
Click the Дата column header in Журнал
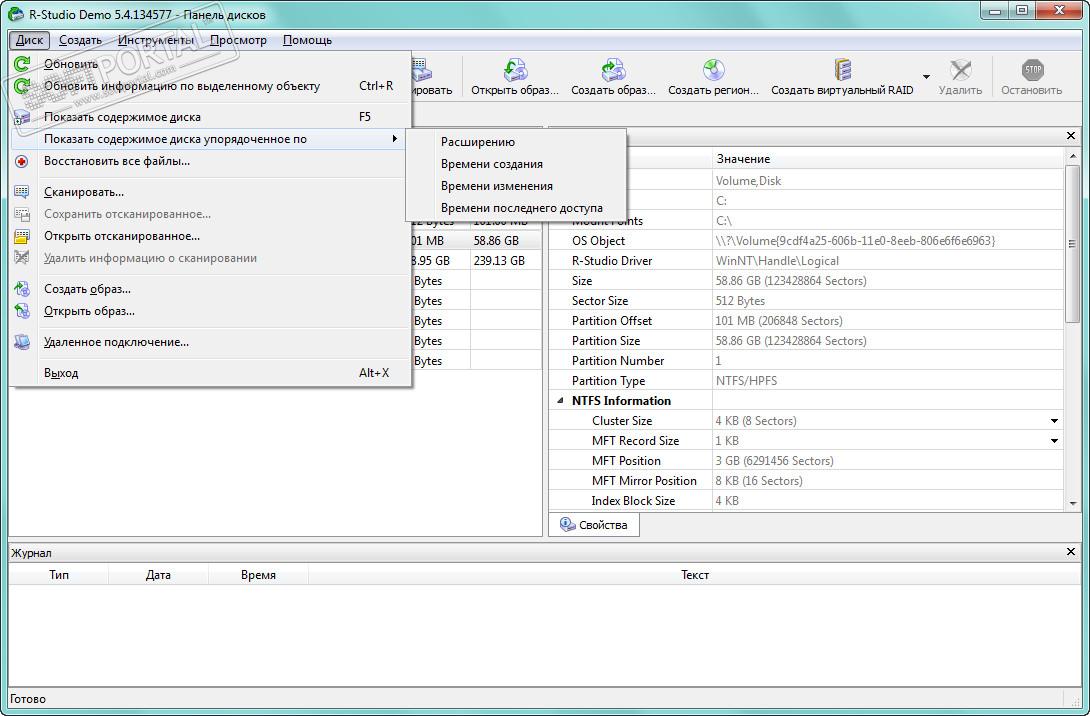(158, 575)
